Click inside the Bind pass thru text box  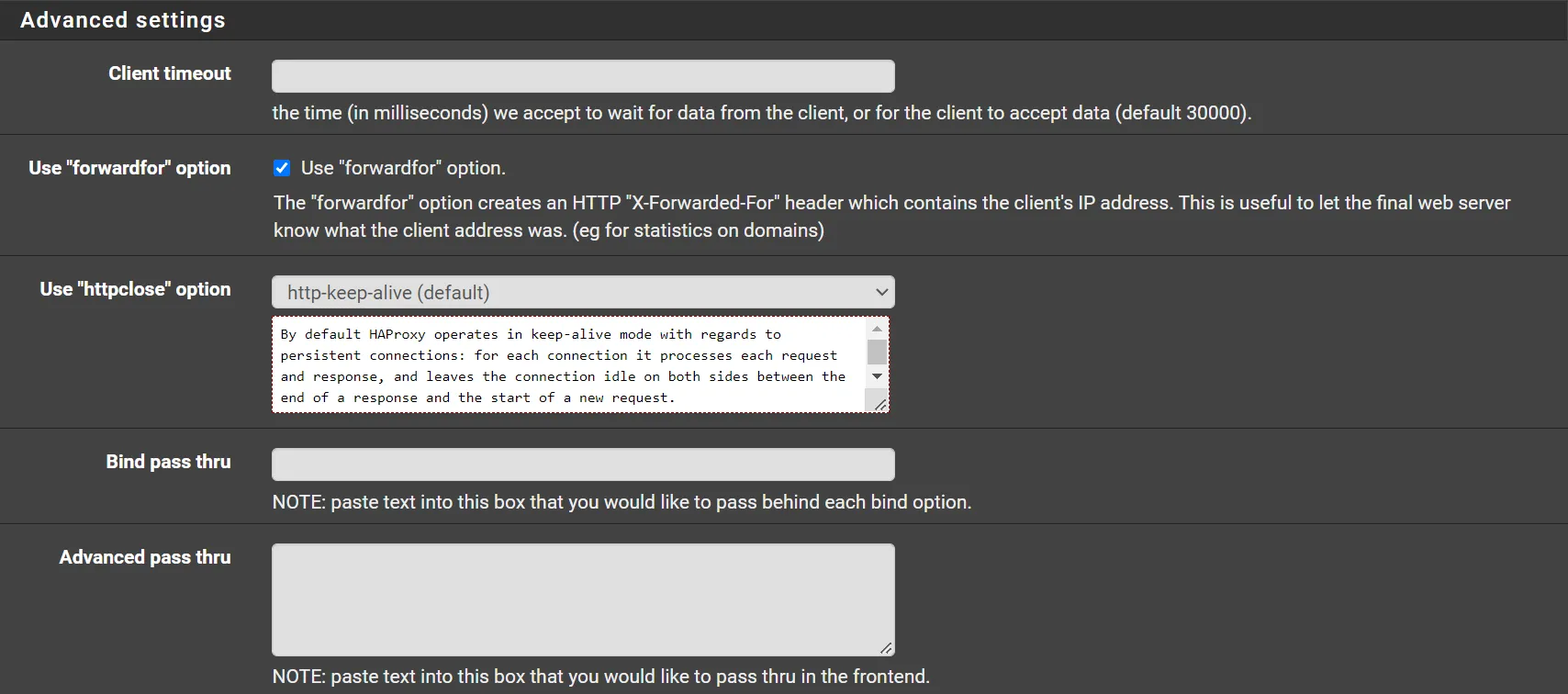pyautogui.click(x=583, y=464)
